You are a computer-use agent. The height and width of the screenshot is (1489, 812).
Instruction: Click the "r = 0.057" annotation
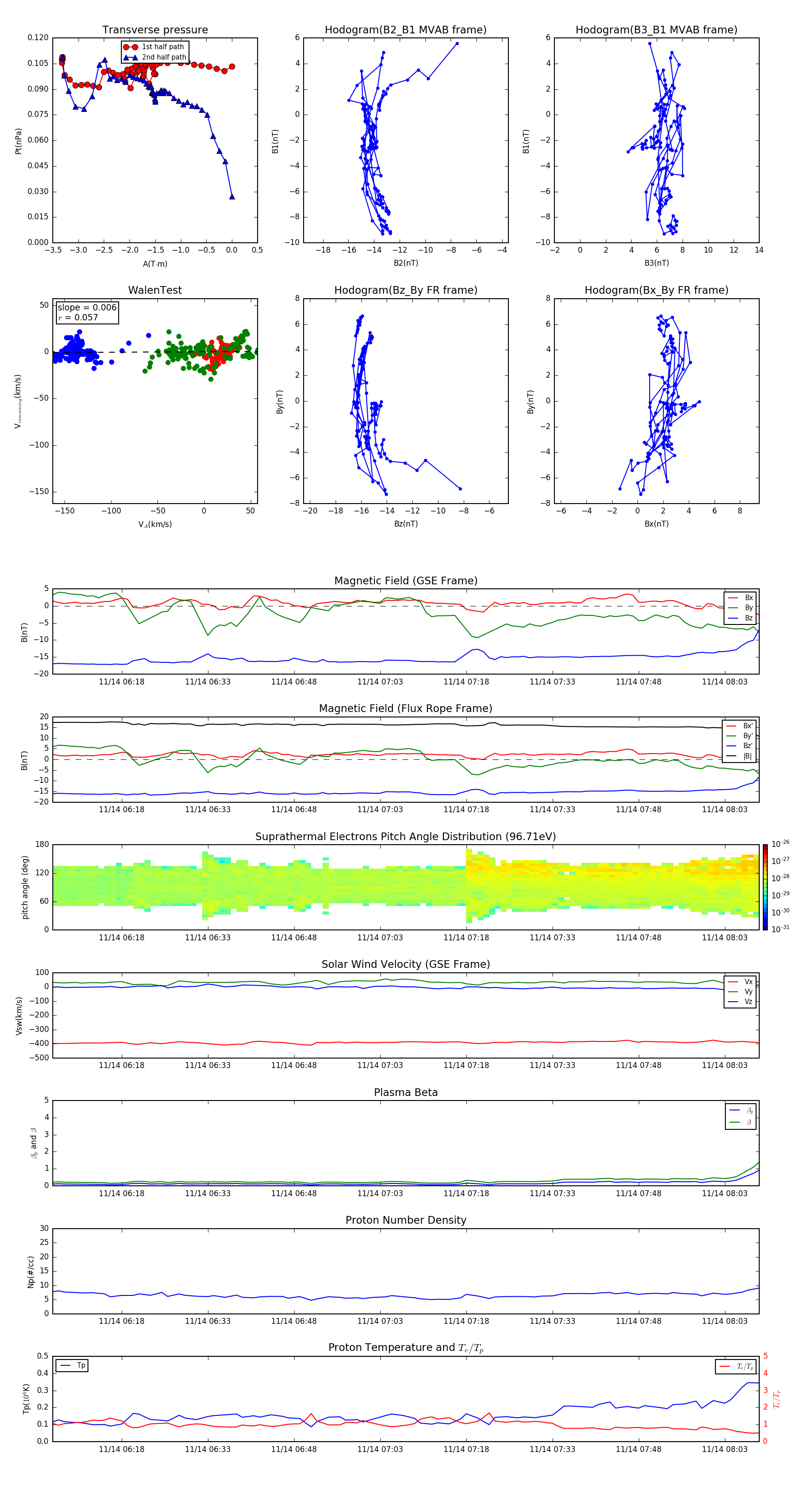point(78,318)
